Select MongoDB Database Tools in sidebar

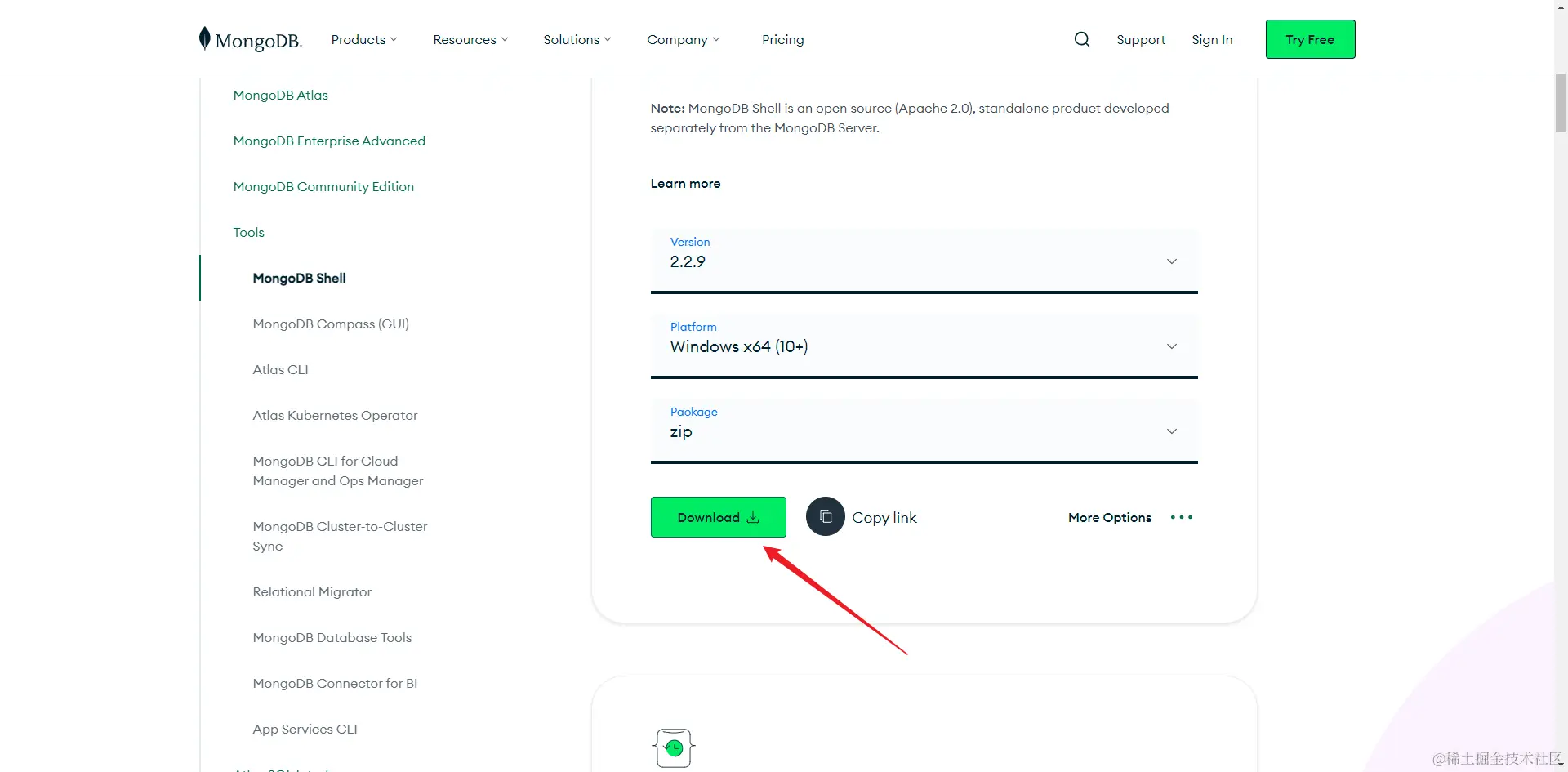click(332, 637)
